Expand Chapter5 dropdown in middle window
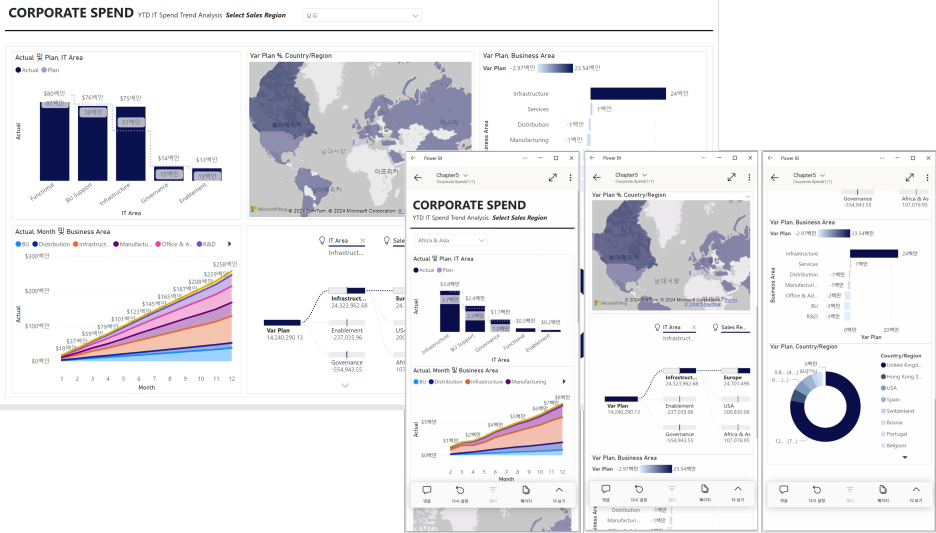 tap(644, 175)
